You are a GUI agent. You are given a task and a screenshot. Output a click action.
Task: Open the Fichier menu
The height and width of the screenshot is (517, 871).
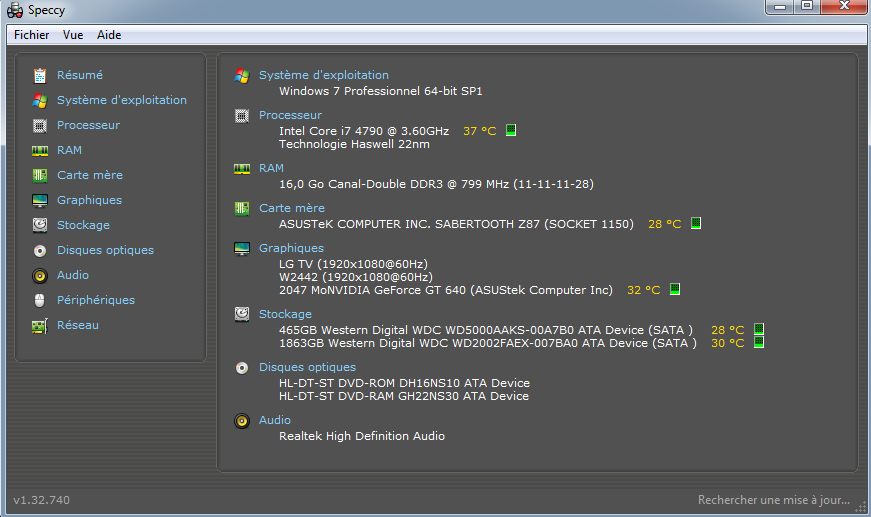[31, 35]
